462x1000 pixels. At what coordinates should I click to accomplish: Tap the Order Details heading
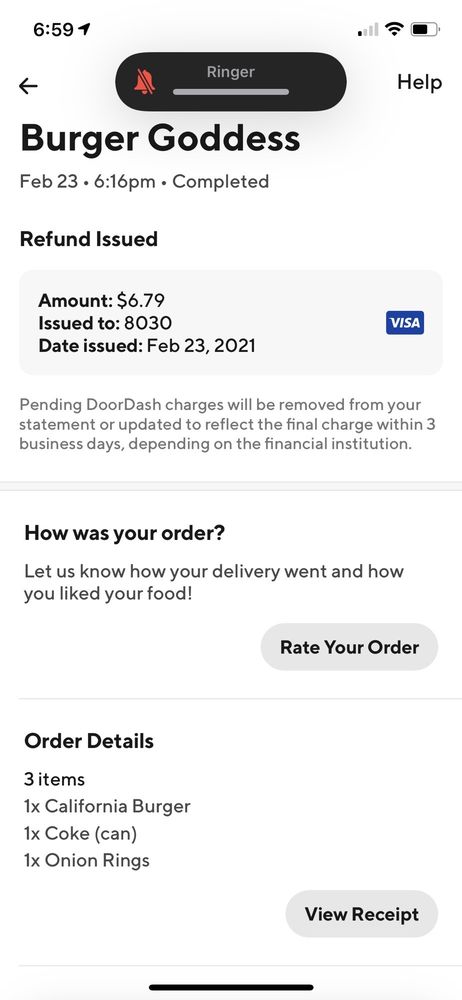89,741
